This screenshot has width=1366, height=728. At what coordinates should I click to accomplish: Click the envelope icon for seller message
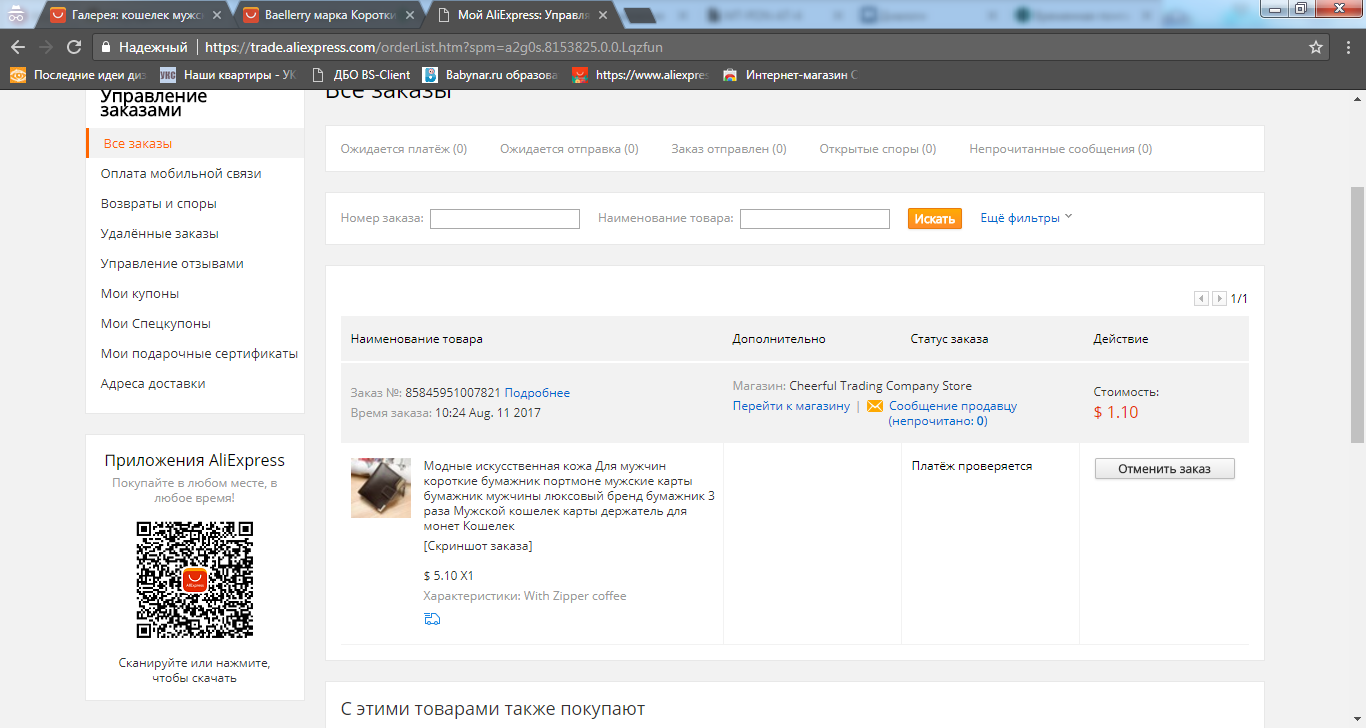click(x=875, y=406)
